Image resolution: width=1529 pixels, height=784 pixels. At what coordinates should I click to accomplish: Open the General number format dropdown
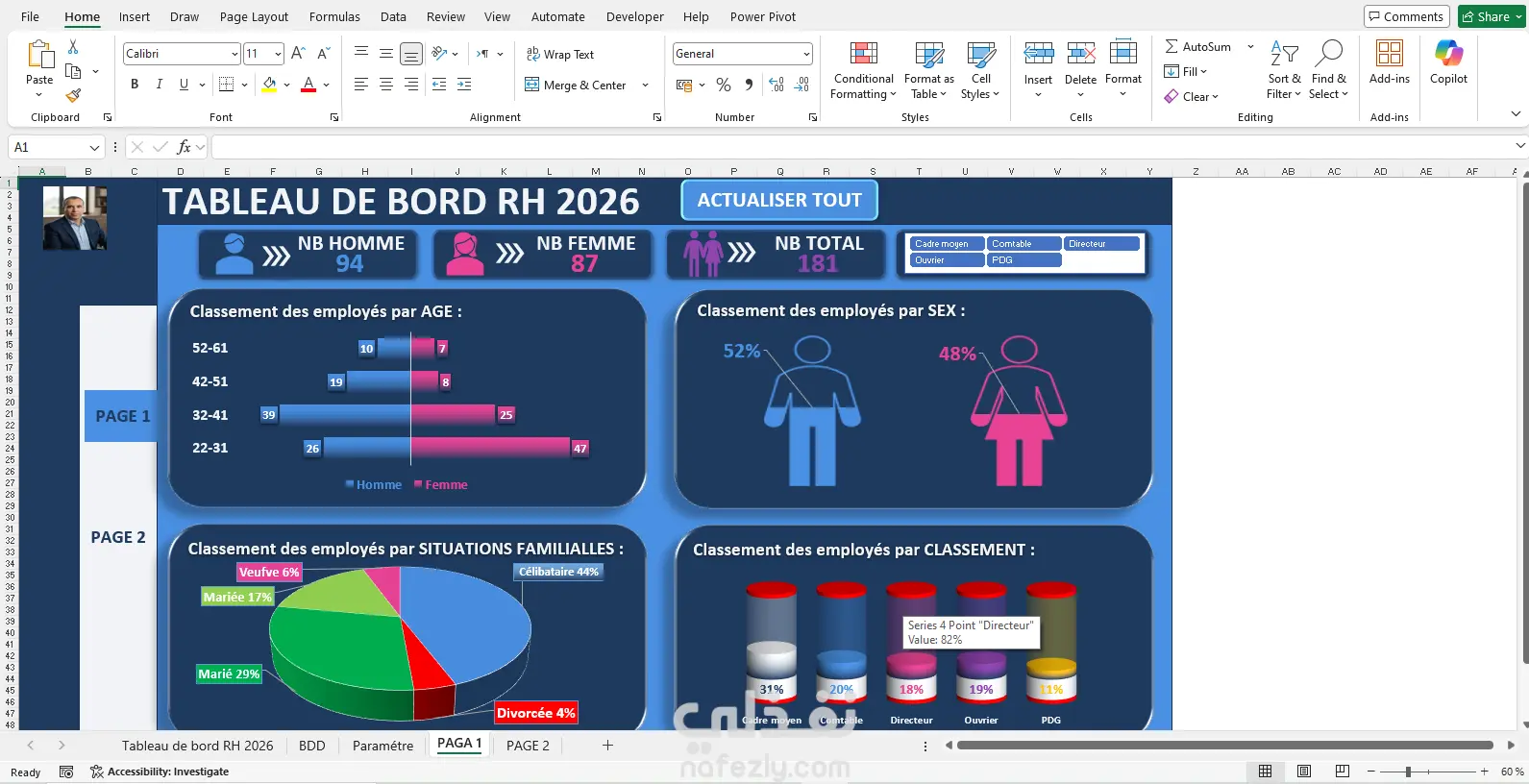coord(806,54)
